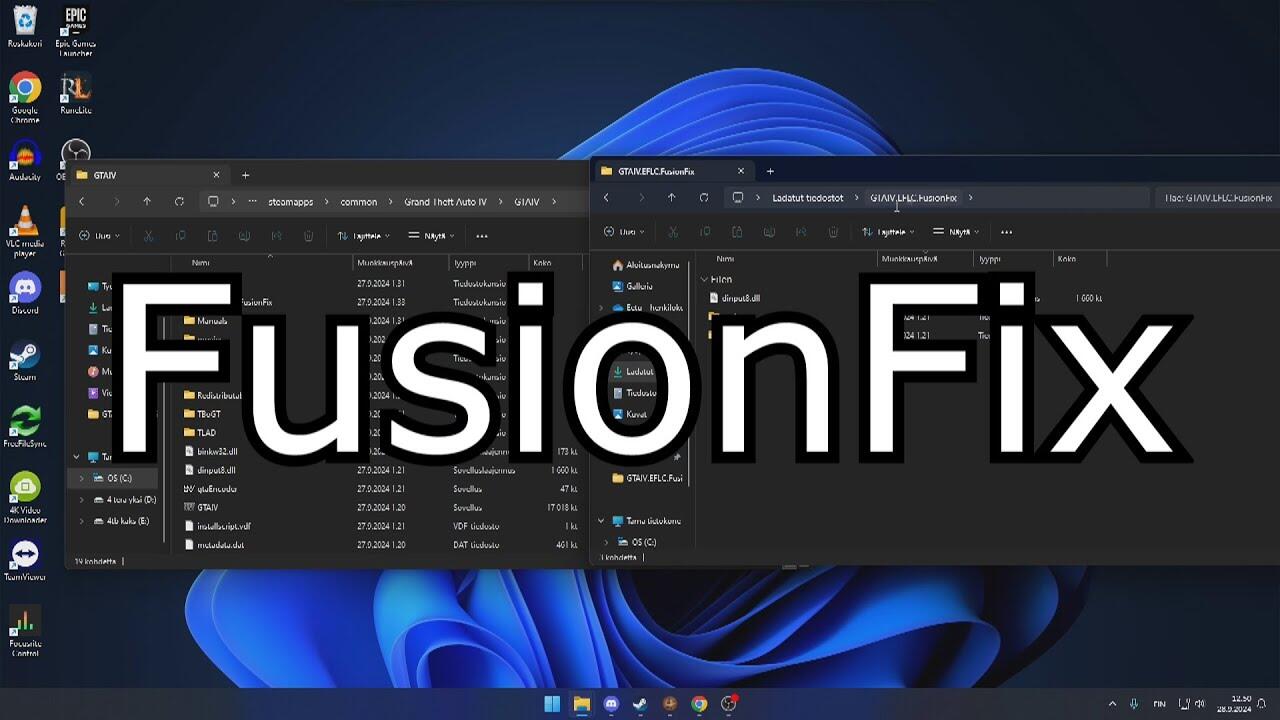Click 'Ladatut tiedostot' breadcrumb in FusionFix window
Viewport: 1280px width, 720px height.
click(807, 198)
